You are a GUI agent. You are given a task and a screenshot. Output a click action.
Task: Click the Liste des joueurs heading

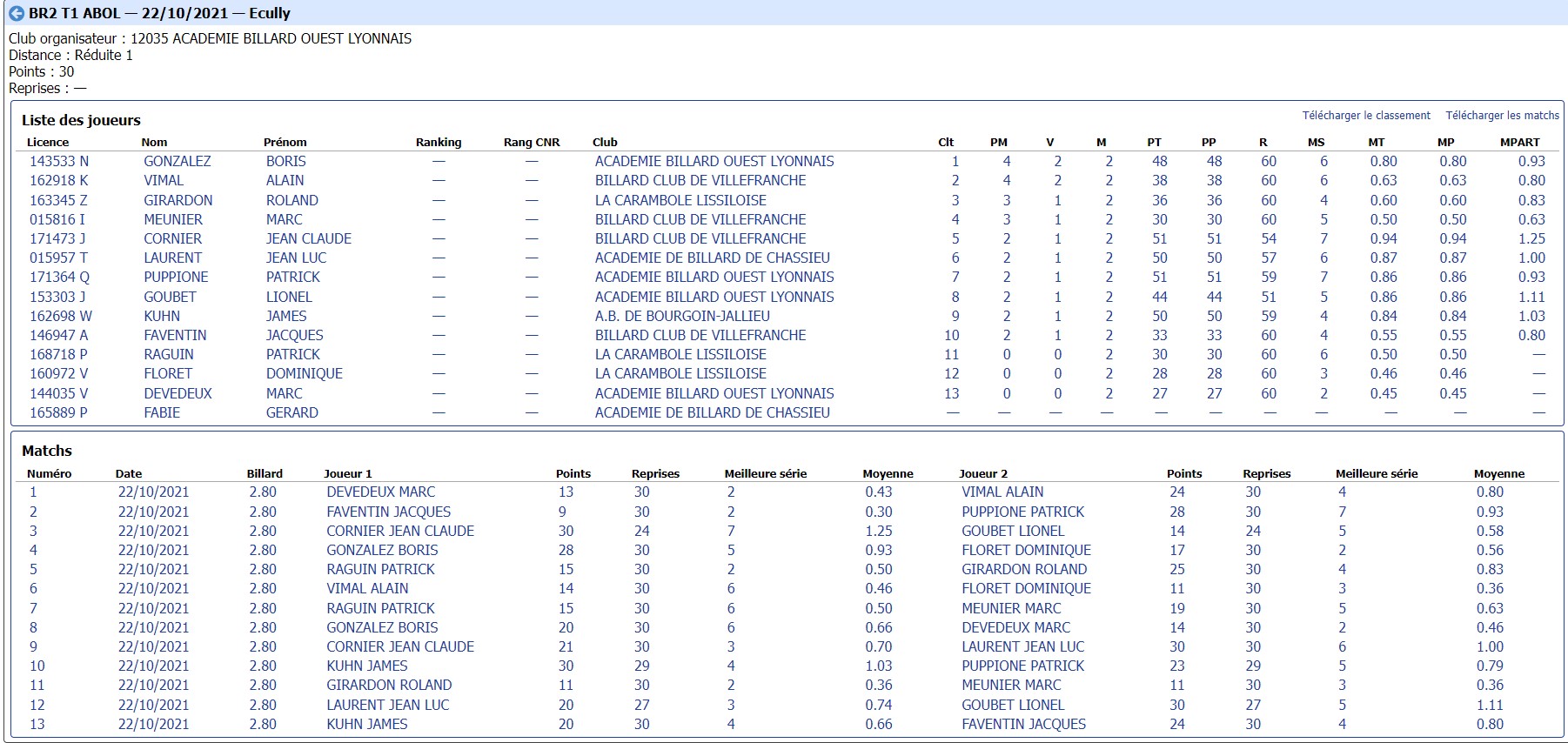tap(81, 120)
